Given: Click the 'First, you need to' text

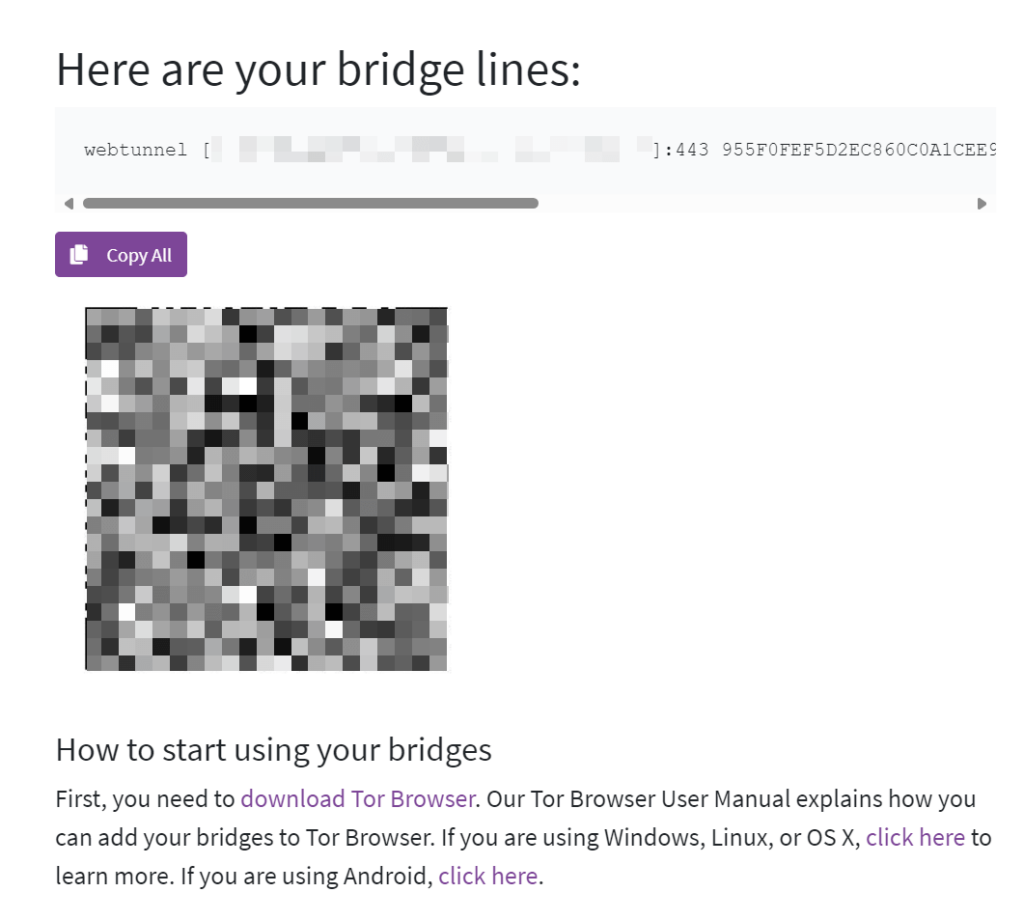Looking at the screenshot, I should (x=145, y=799).
